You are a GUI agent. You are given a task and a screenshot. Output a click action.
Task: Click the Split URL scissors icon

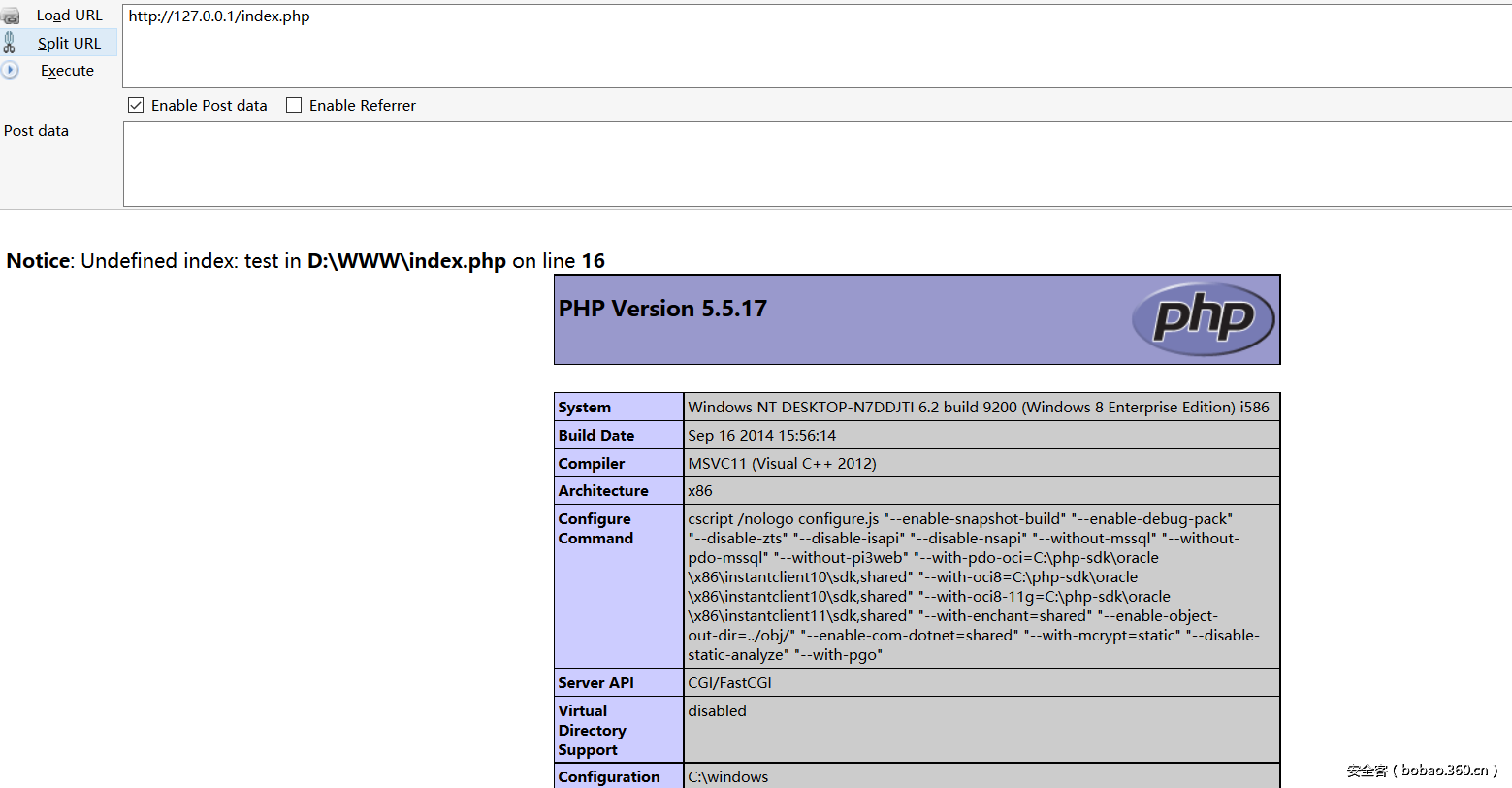pyautogui.click(x=10, y=43)
